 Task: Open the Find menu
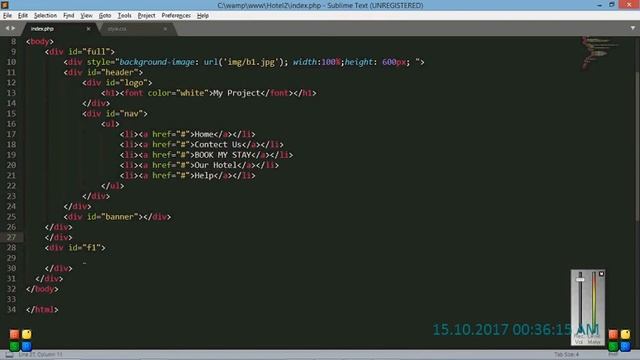coord(69,16)
